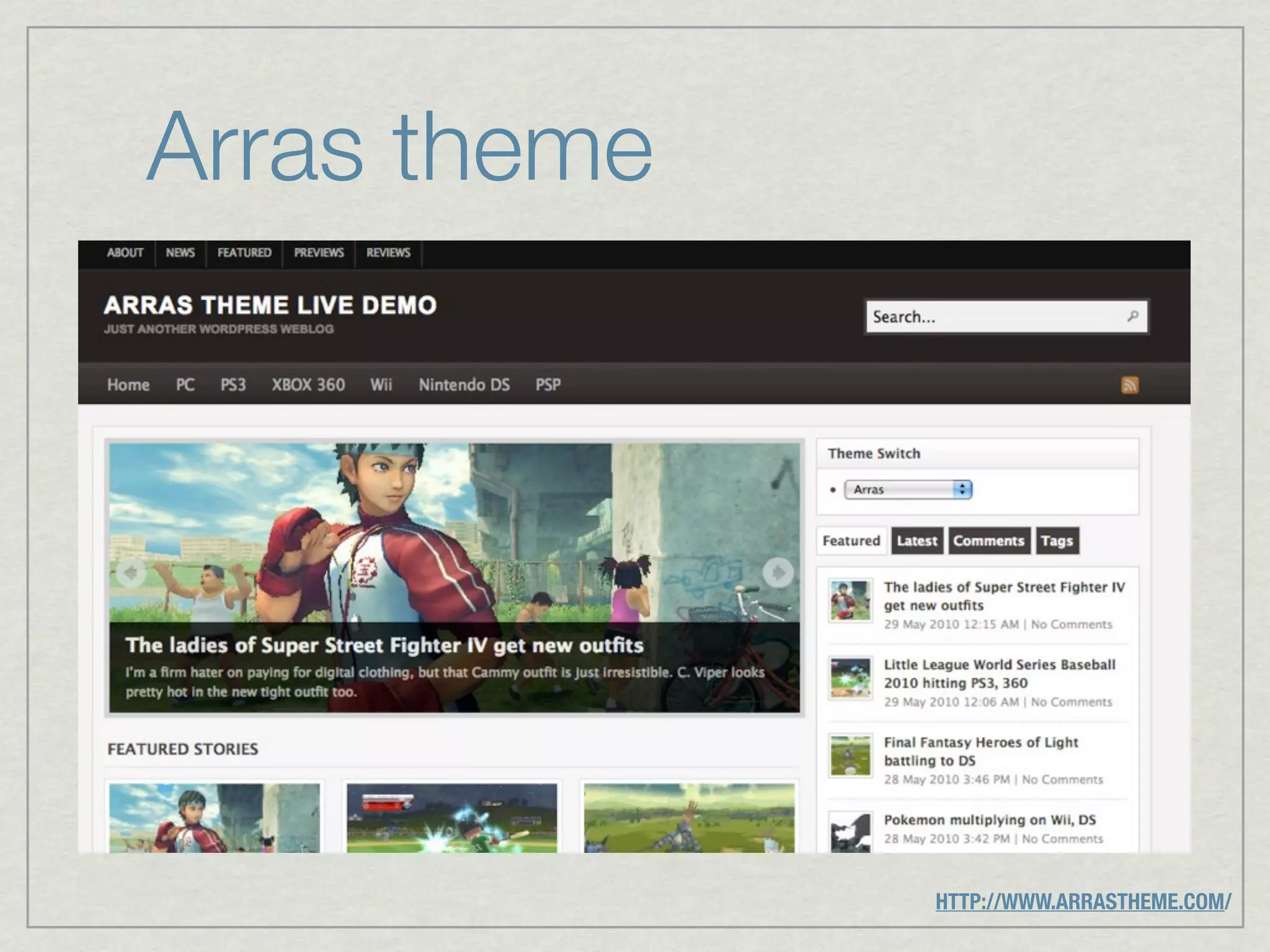Click the 29 May 2010 12:15 AM date
Screen dimensions: 1270x952
point(951,624)
